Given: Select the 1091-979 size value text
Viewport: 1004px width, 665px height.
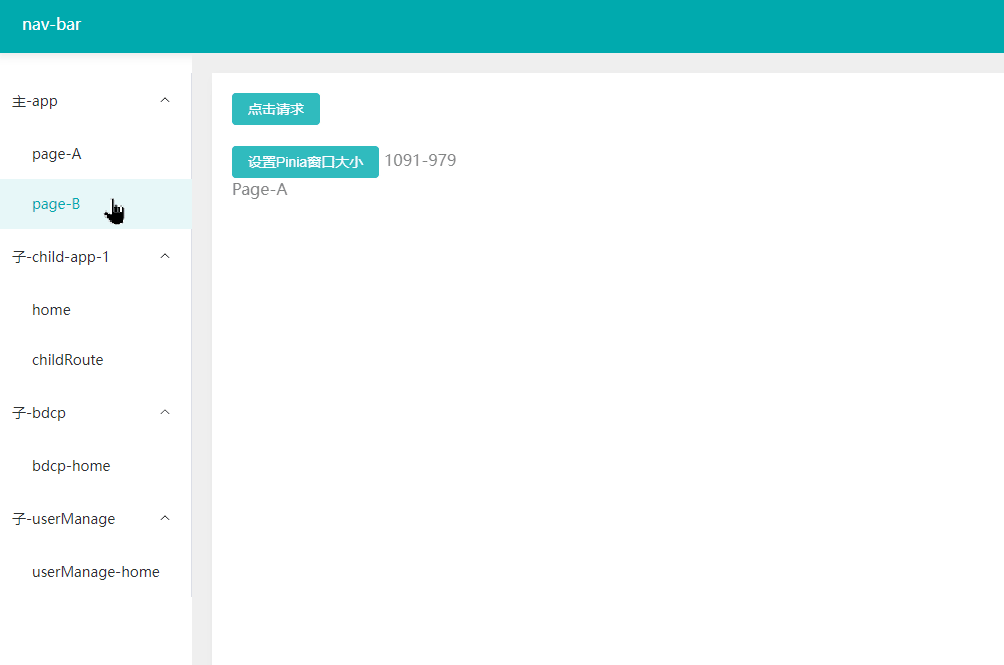Looking at the screenshot, I should (420, 160).
